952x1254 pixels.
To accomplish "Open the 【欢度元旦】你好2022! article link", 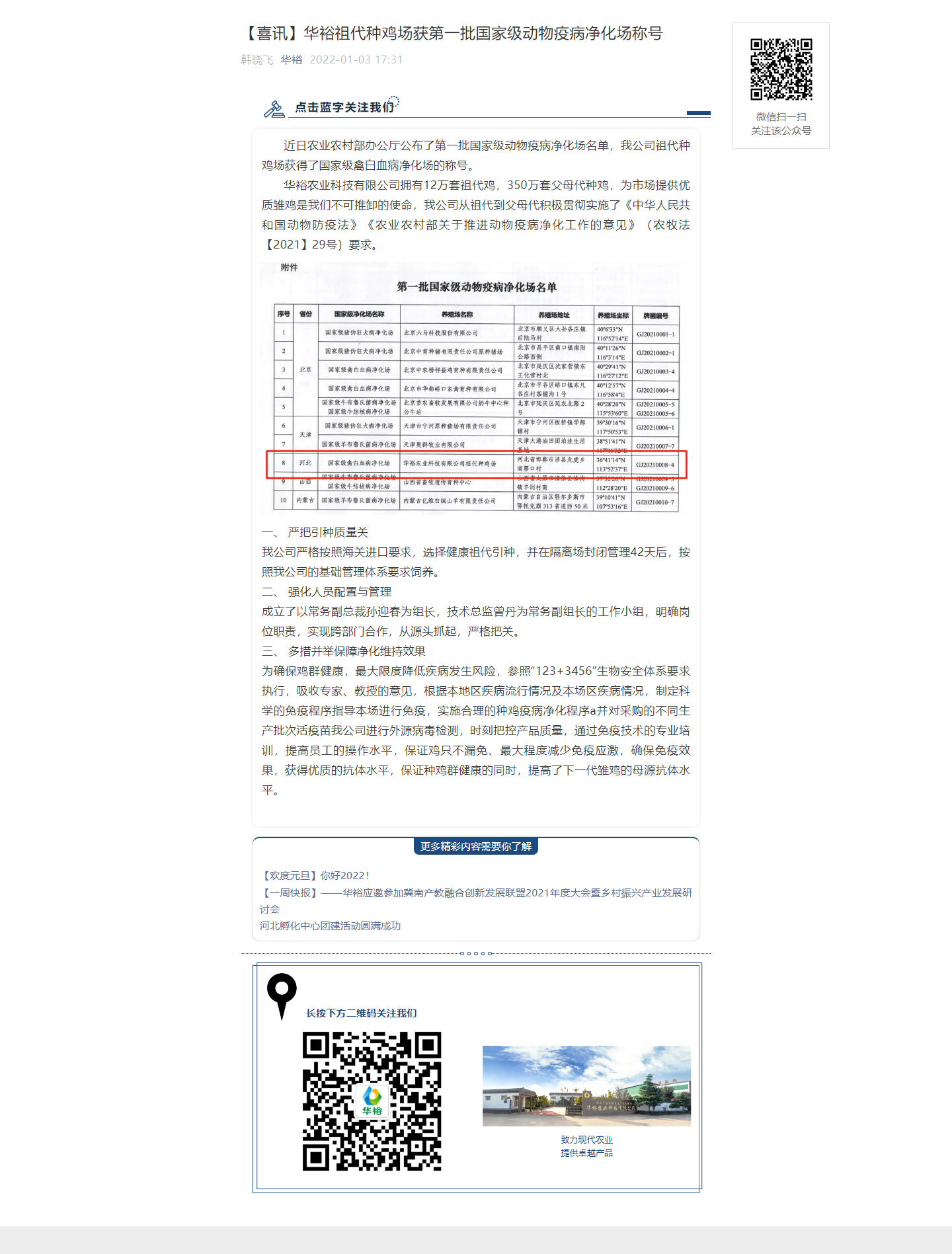I will tap(315, 875).
